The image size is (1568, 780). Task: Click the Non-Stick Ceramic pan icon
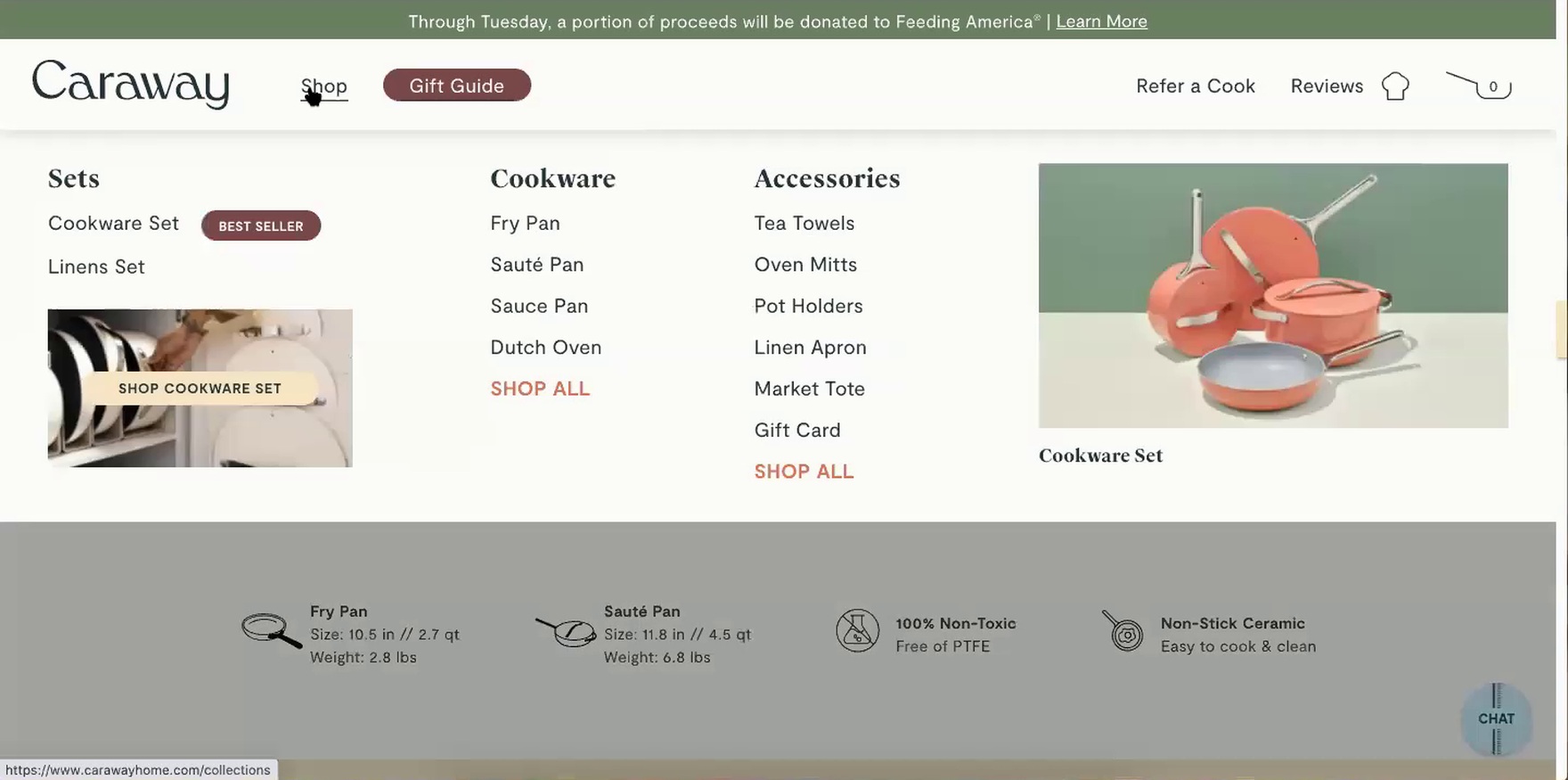coord(1123,631)
